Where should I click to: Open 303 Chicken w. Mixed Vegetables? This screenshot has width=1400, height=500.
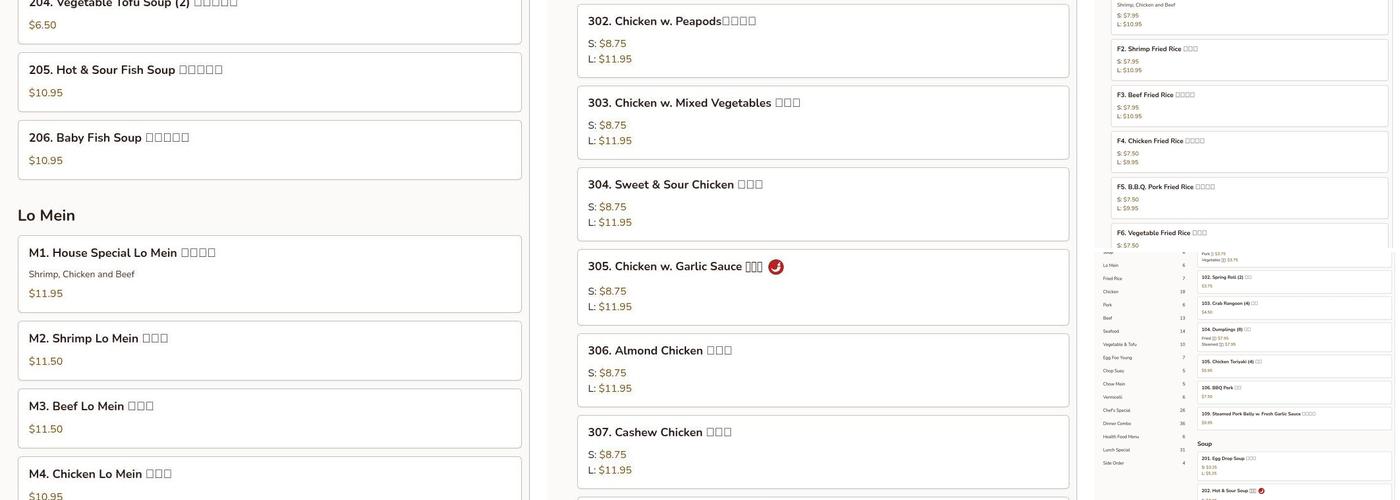click(822, 122)
